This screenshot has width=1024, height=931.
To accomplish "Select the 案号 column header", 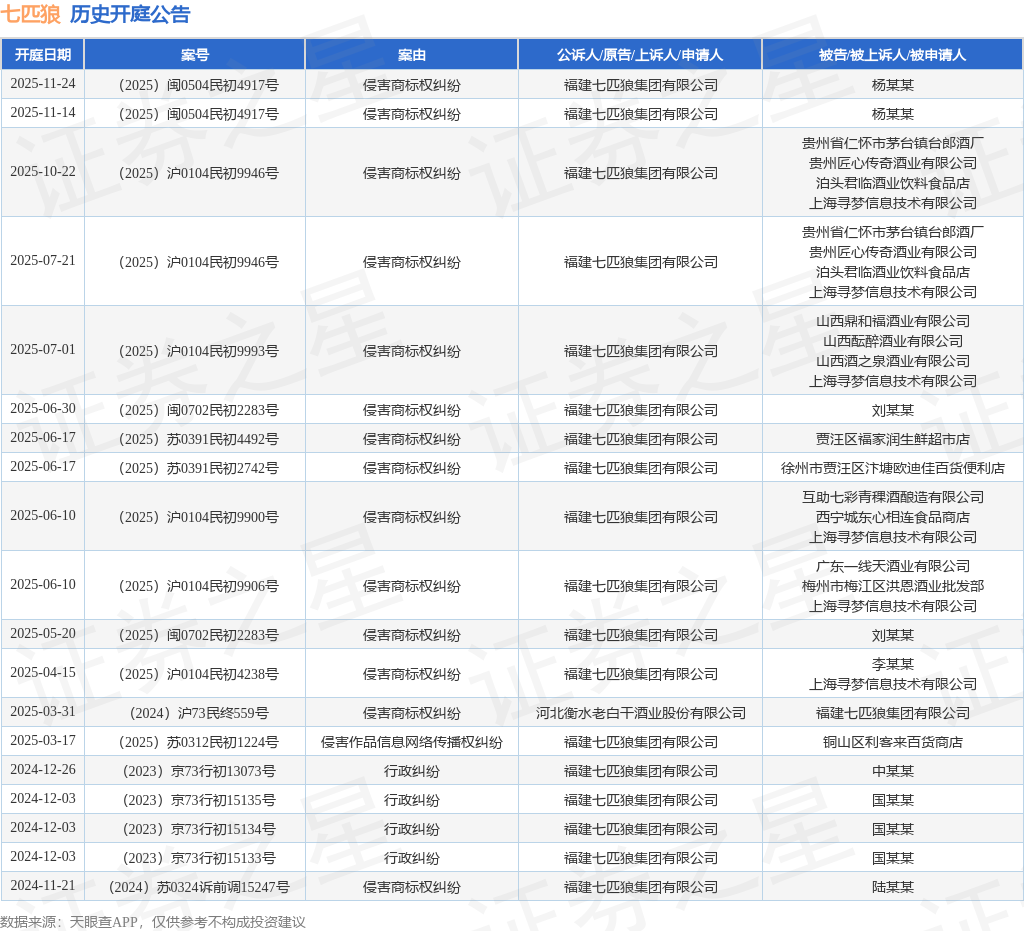I will coord(195,55).
